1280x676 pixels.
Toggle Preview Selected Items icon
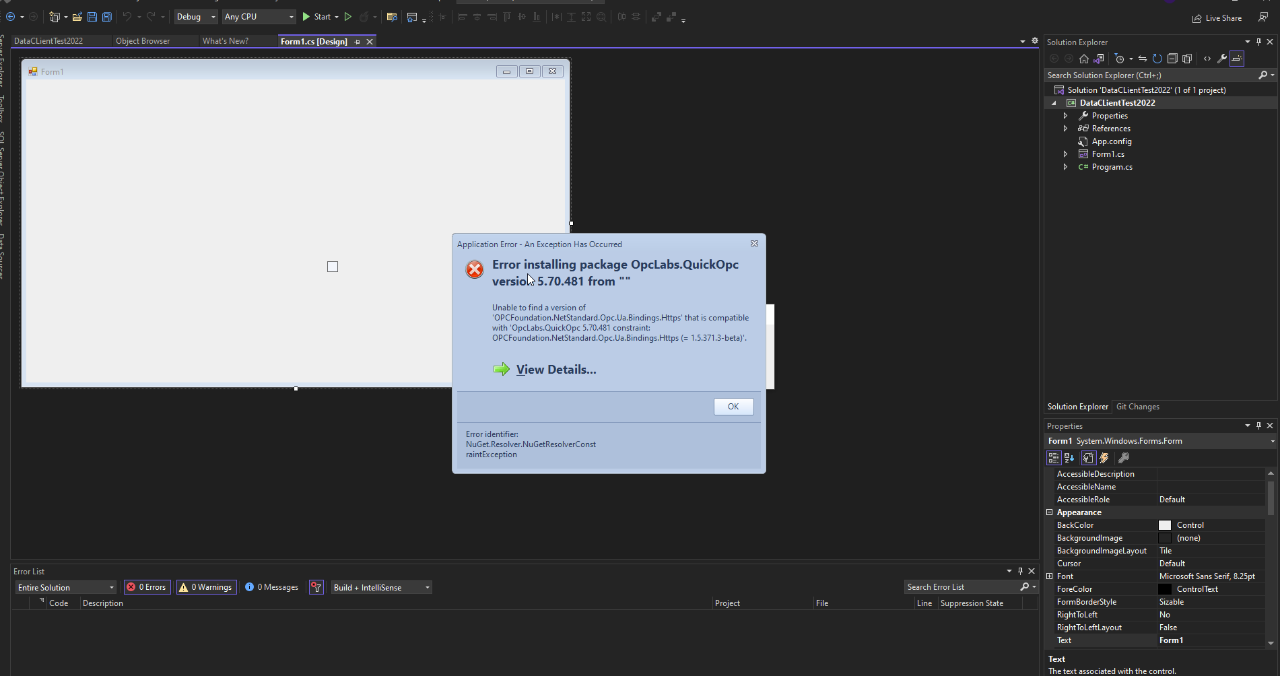(1237, 58)
